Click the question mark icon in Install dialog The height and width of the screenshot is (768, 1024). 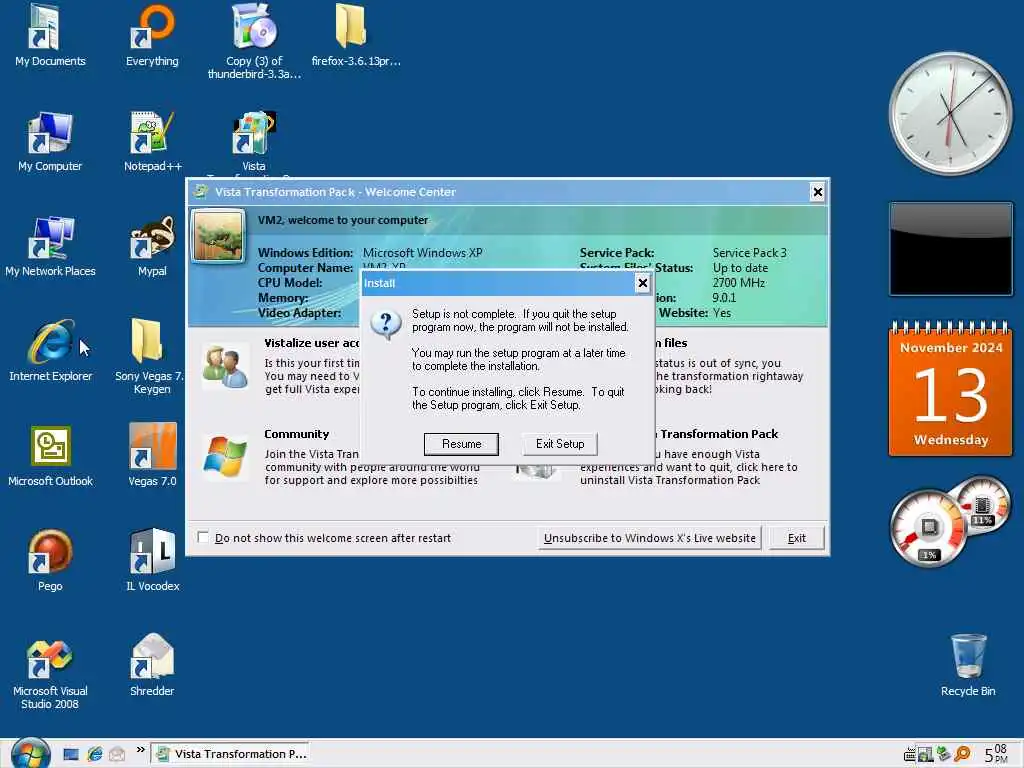(x=386, y=325)
